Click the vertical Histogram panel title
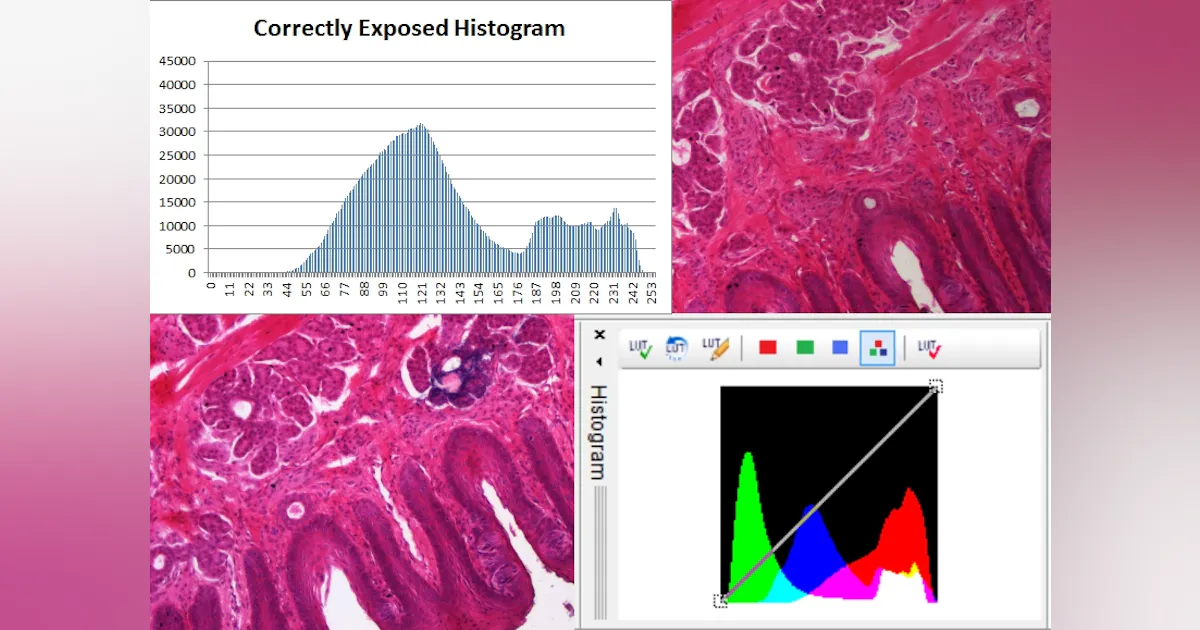Image resolution: width=1200 pixels, height=630 pixels. pyautogui.click(x=599, y=432)
